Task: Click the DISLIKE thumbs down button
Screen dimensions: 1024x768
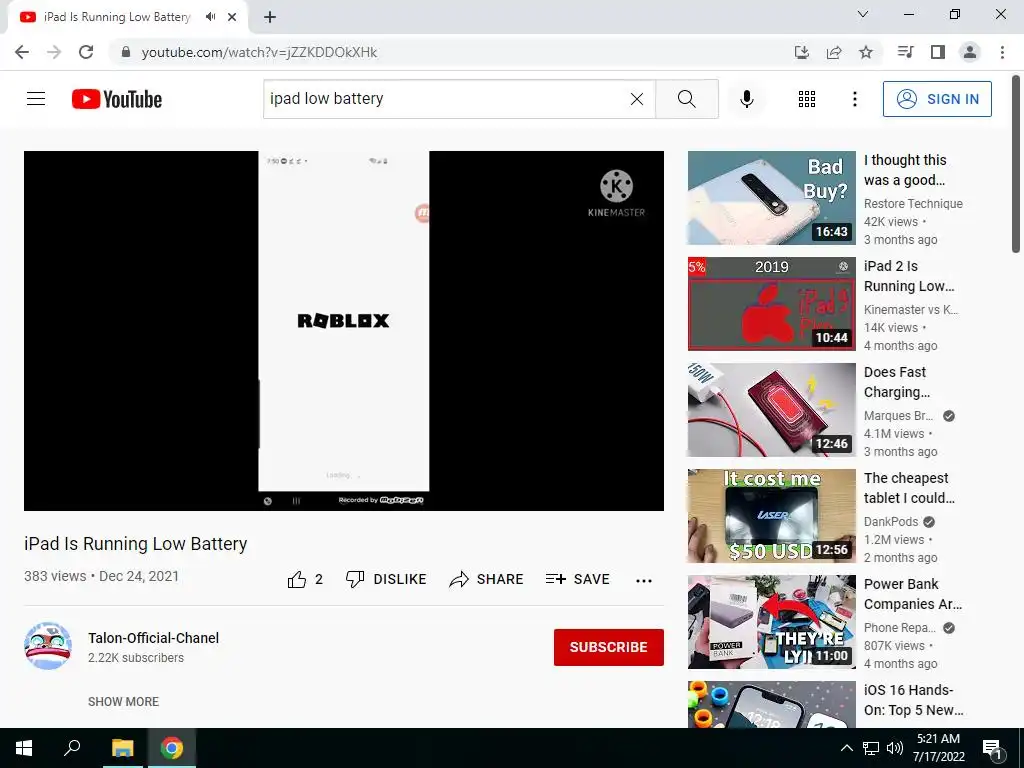Action: (386, 579)
